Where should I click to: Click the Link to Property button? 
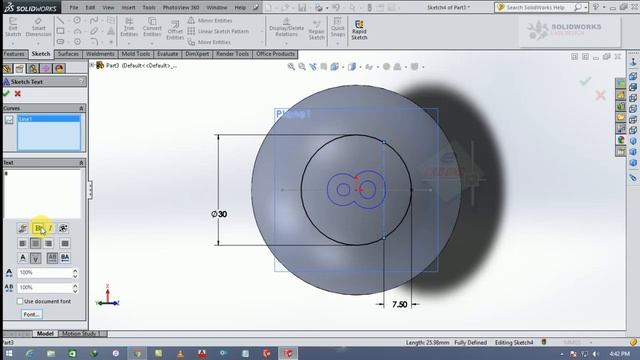[x=23, y=228]
